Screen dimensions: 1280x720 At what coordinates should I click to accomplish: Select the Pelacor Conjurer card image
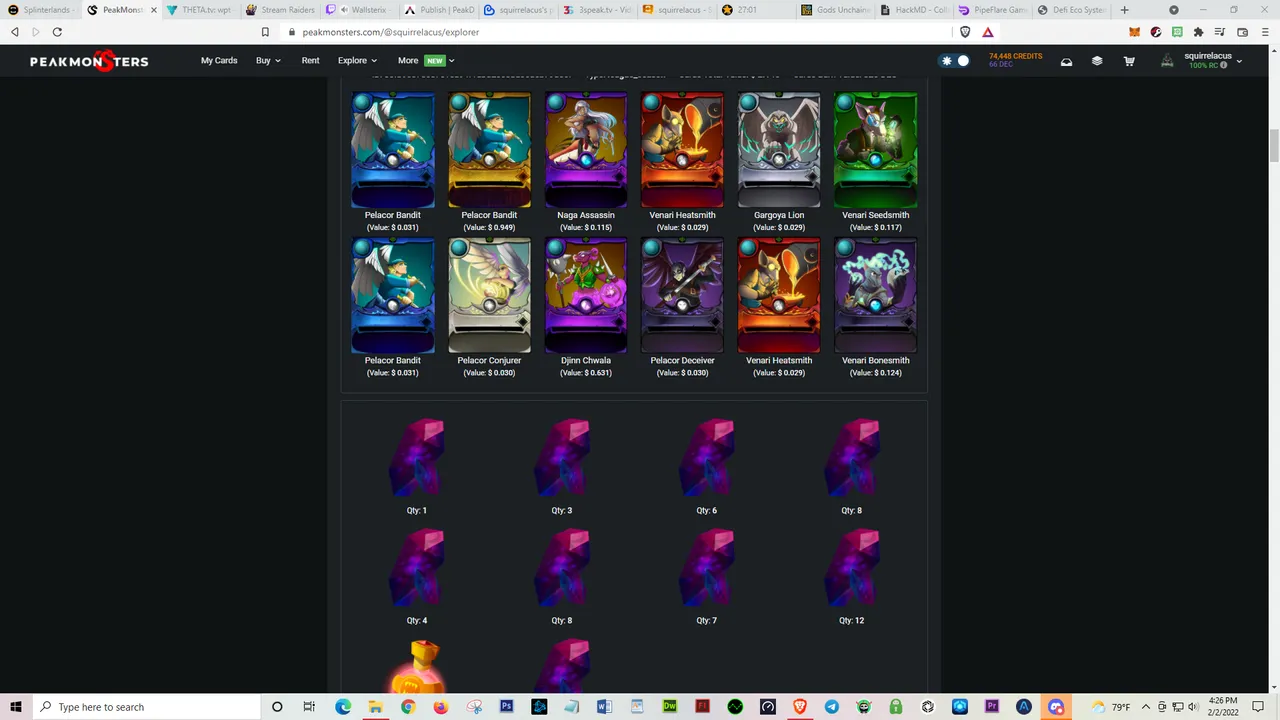point(489,295)
